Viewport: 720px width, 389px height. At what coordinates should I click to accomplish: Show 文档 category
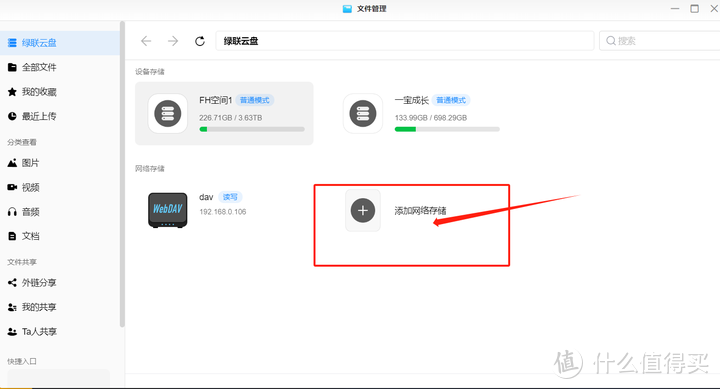60,236
